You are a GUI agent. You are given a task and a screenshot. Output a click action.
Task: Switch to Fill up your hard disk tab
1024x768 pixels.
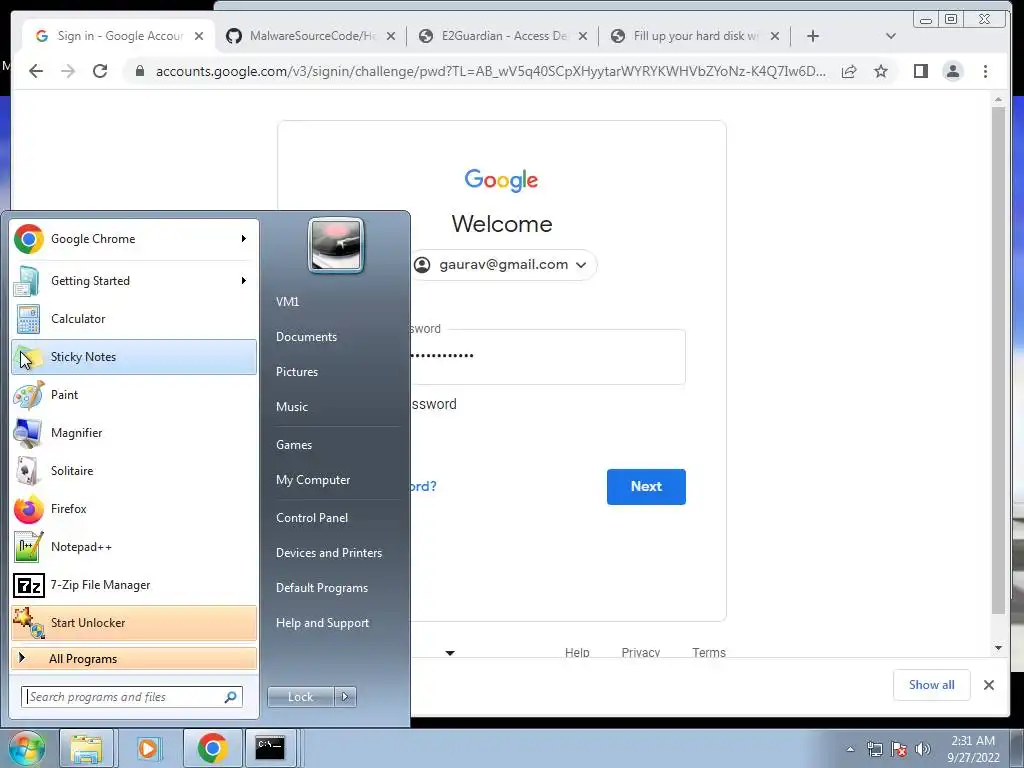pos(695,36)
